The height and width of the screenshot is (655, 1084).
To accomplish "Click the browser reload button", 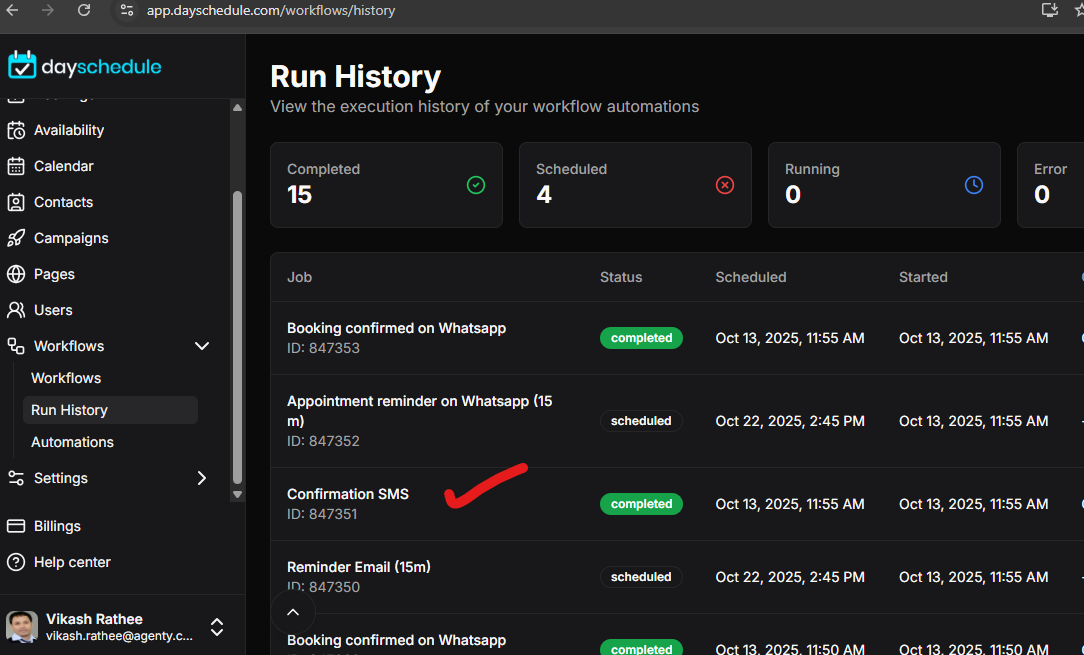I will (84, 10).
